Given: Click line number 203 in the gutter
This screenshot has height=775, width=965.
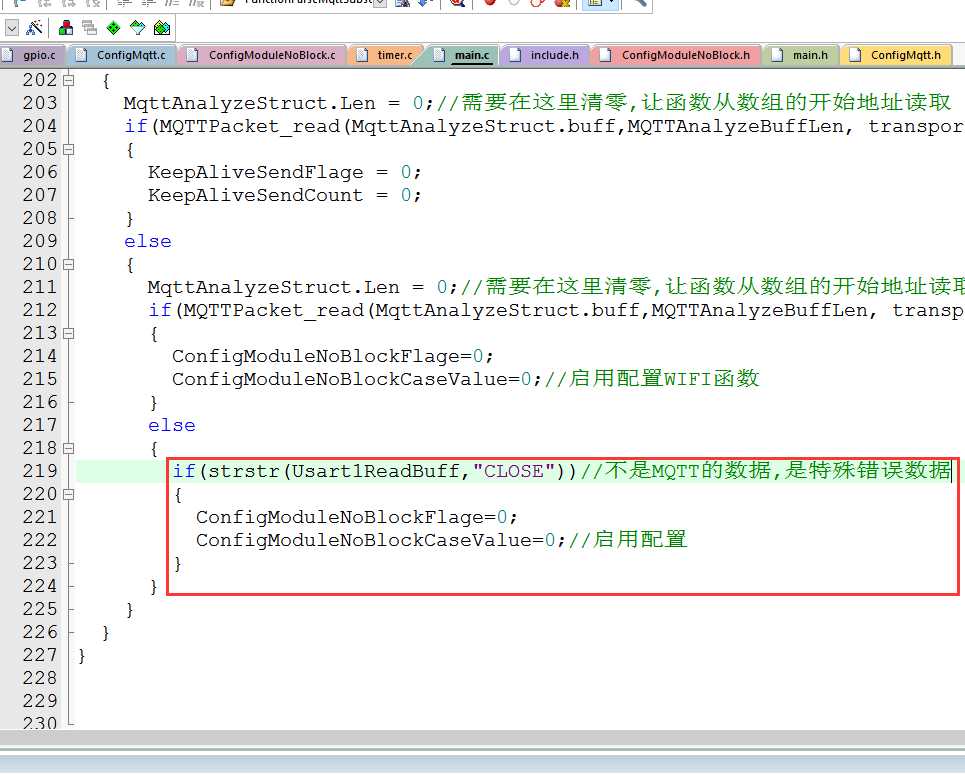Looking at the screenshot, I should [39, 103].
